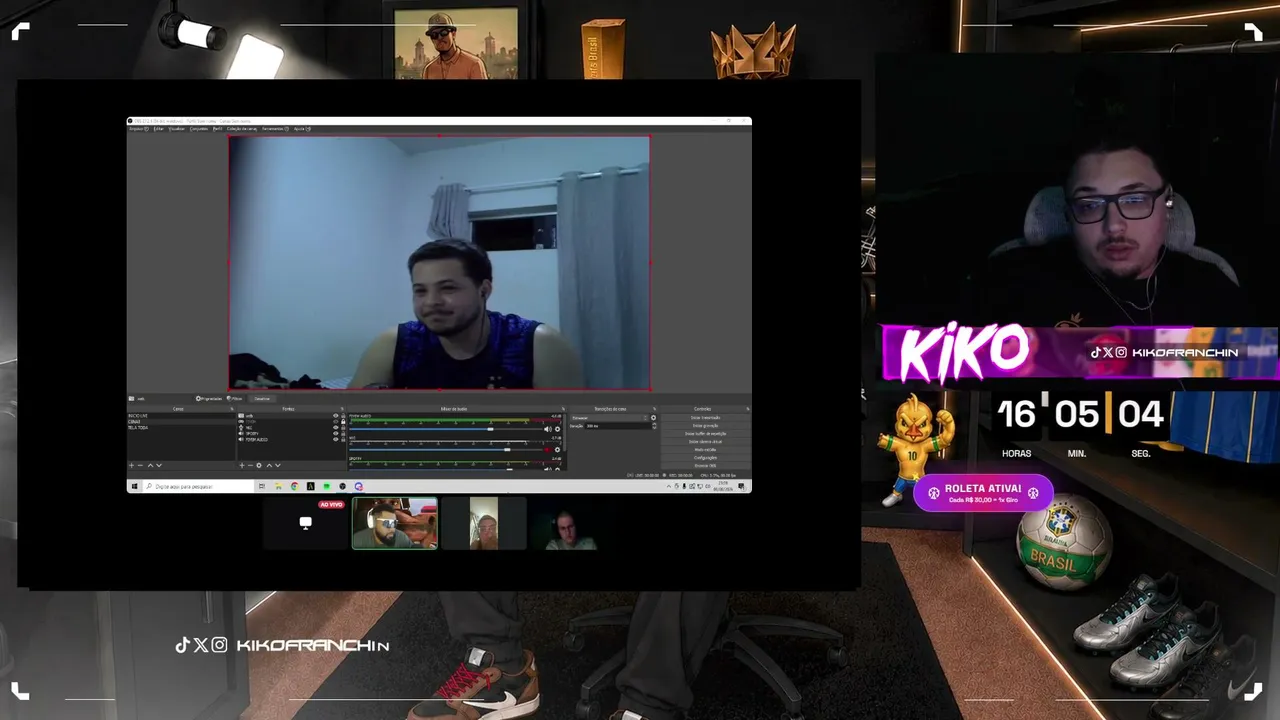Open source properties gear in Fontes panel

pyautogui.click(x=259, y=465)
